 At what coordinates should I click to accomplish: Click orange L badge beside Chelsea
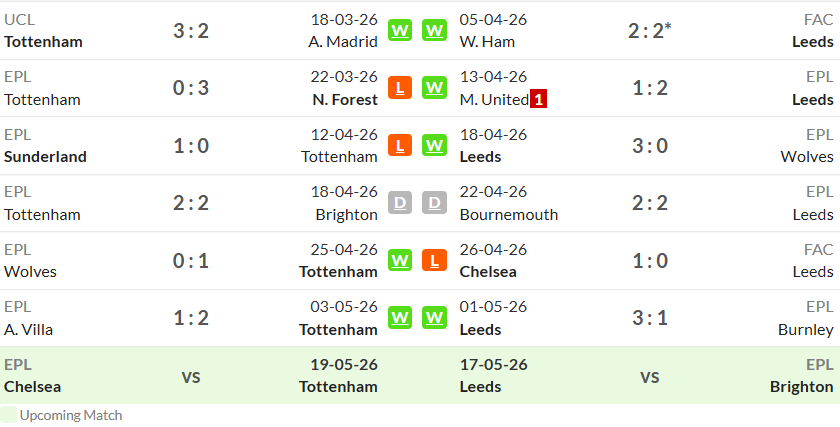pos(434,260)
